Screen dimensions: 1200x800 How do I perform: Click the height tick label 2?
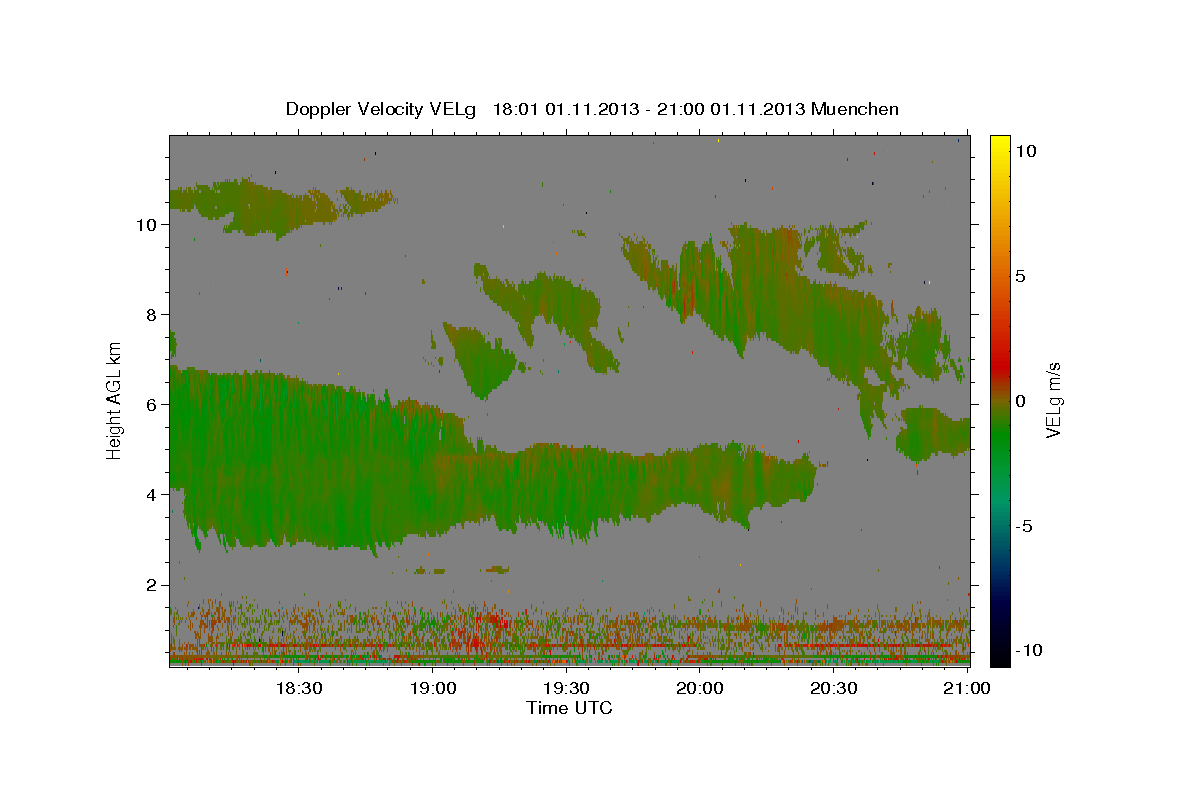tap(153, 585)
